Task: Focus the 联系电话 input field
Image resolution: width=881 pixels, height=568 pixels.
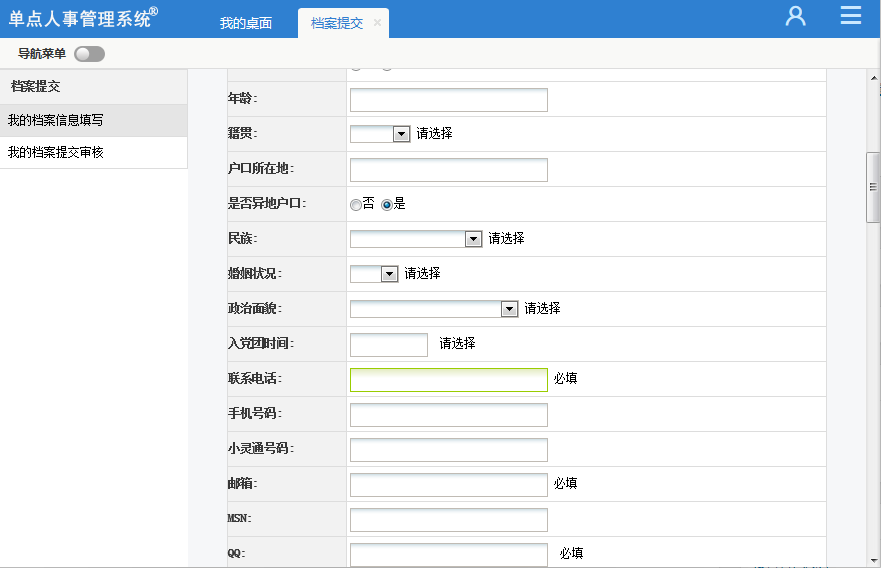Action: click(448, 380)
